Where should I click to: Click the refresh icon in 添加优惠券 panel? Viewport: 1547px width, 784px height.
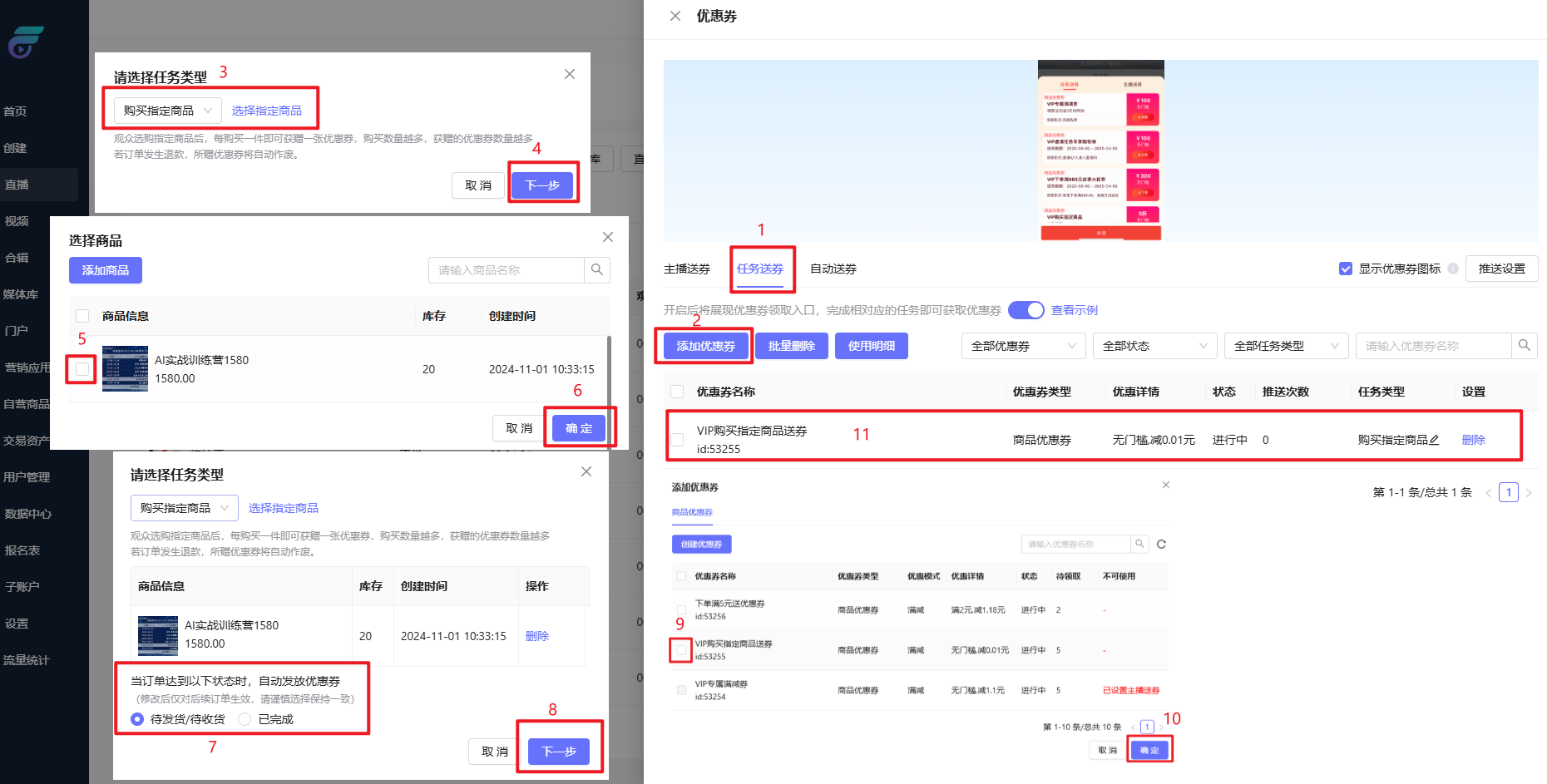pyautogui.click(x=1161, y=545)
